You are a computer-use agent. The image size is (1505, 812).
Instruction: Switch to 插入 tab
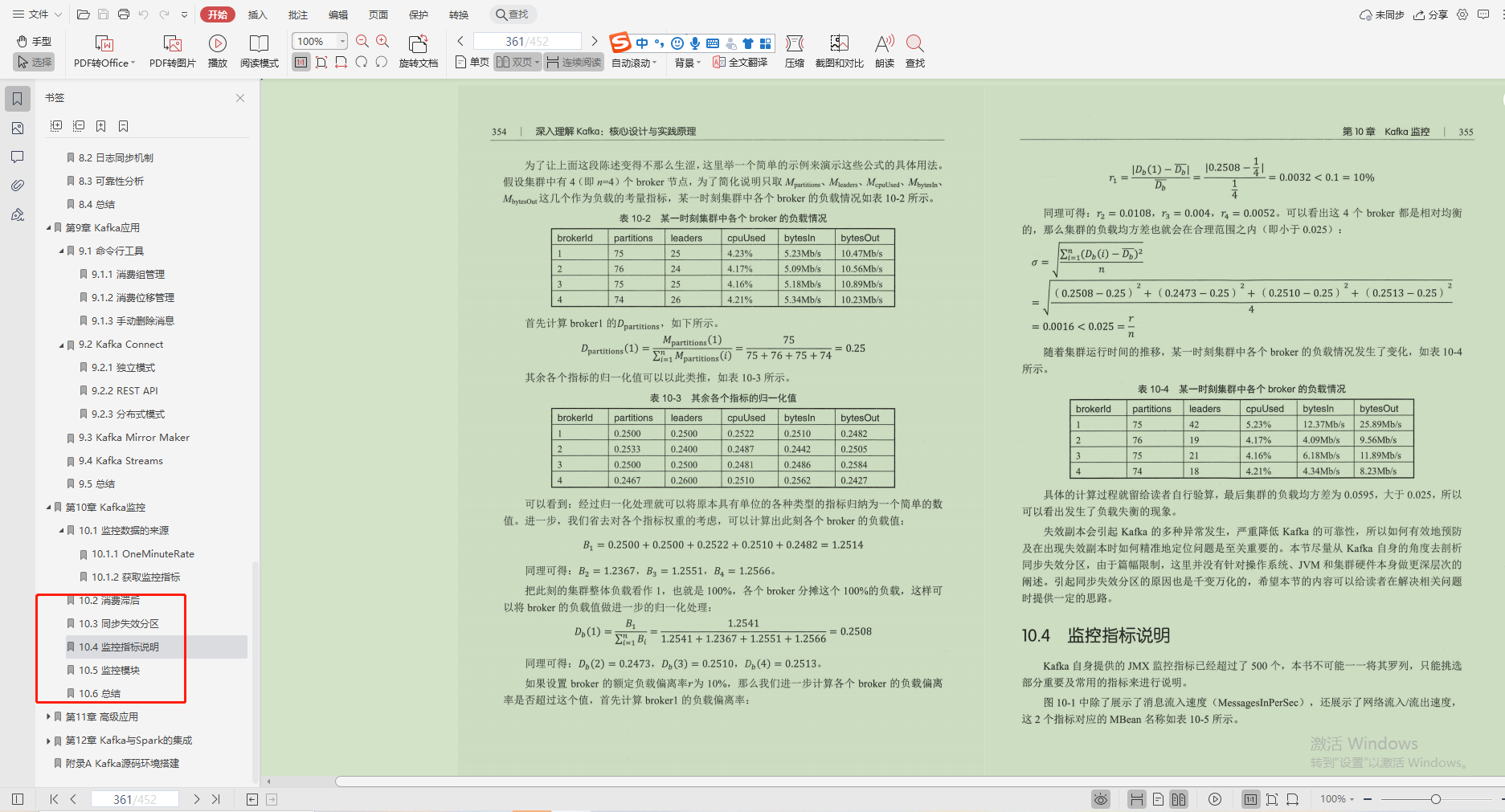click(257, 14)
